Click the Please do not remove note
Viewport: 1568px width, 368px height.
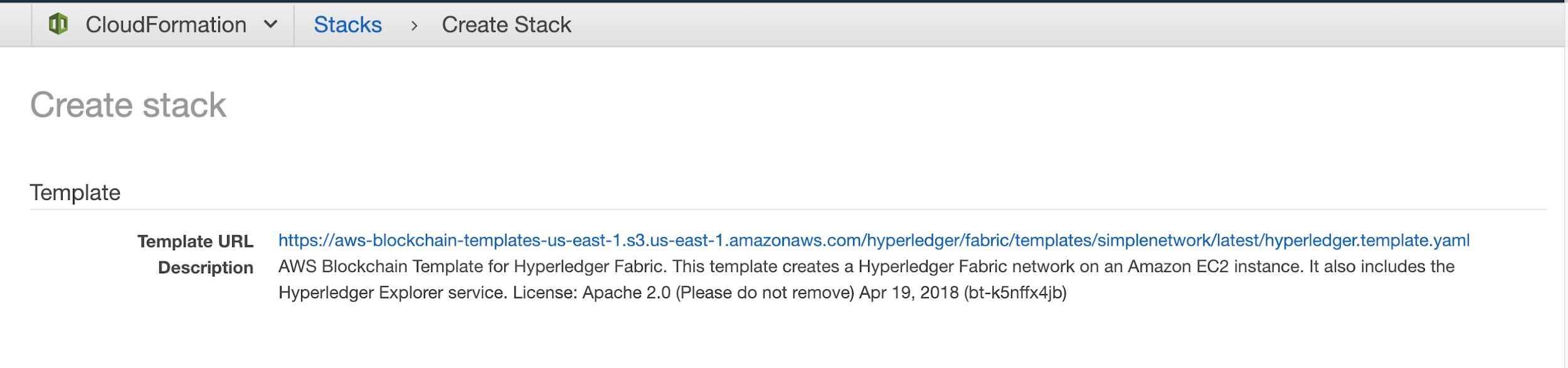(765, 293)
